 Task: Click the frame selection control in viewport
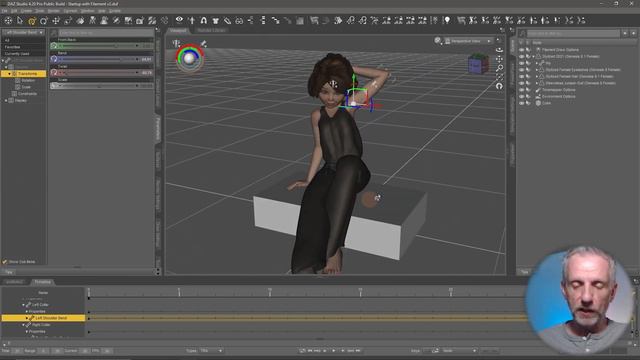pos(499,77)
